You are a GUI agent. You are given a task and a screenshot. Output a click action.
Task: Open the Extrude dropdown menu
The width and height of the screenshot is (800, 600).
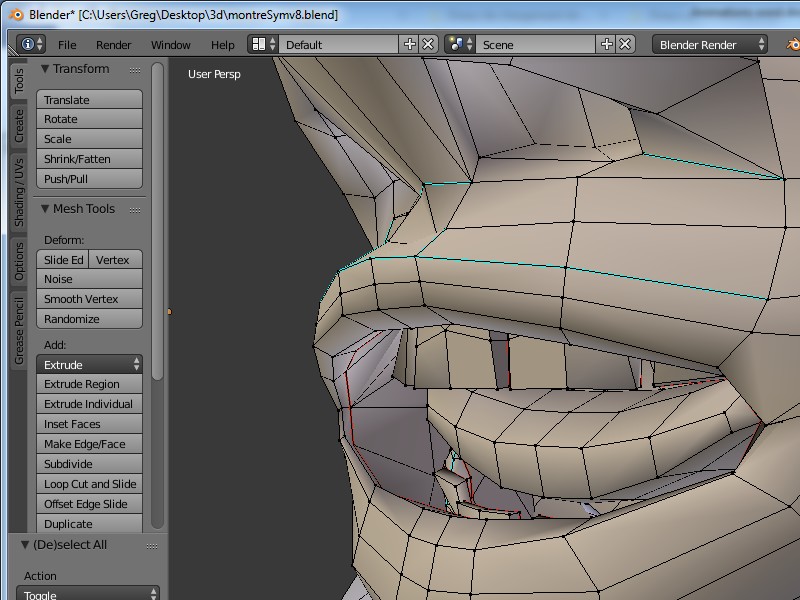click(89, 365)
